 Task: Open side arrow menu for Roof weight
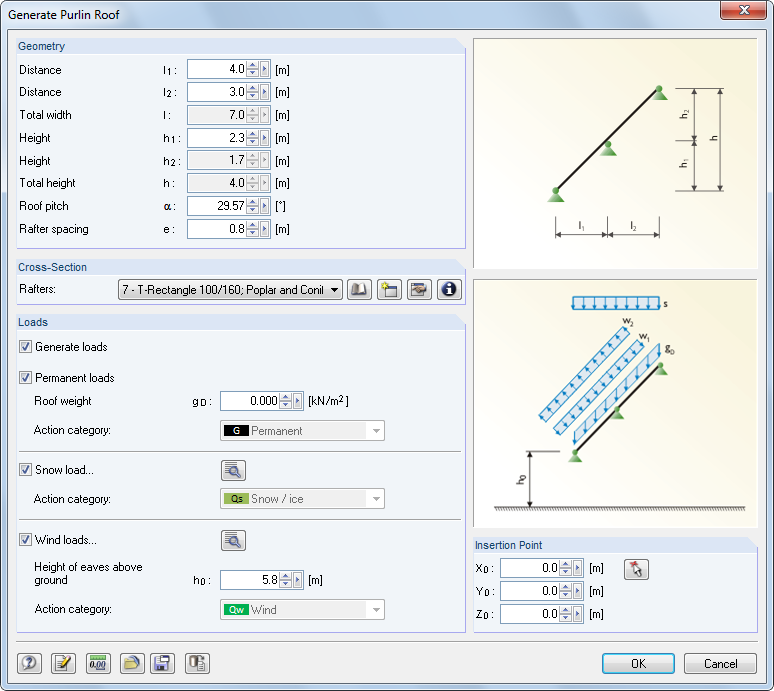coord(298,401)
